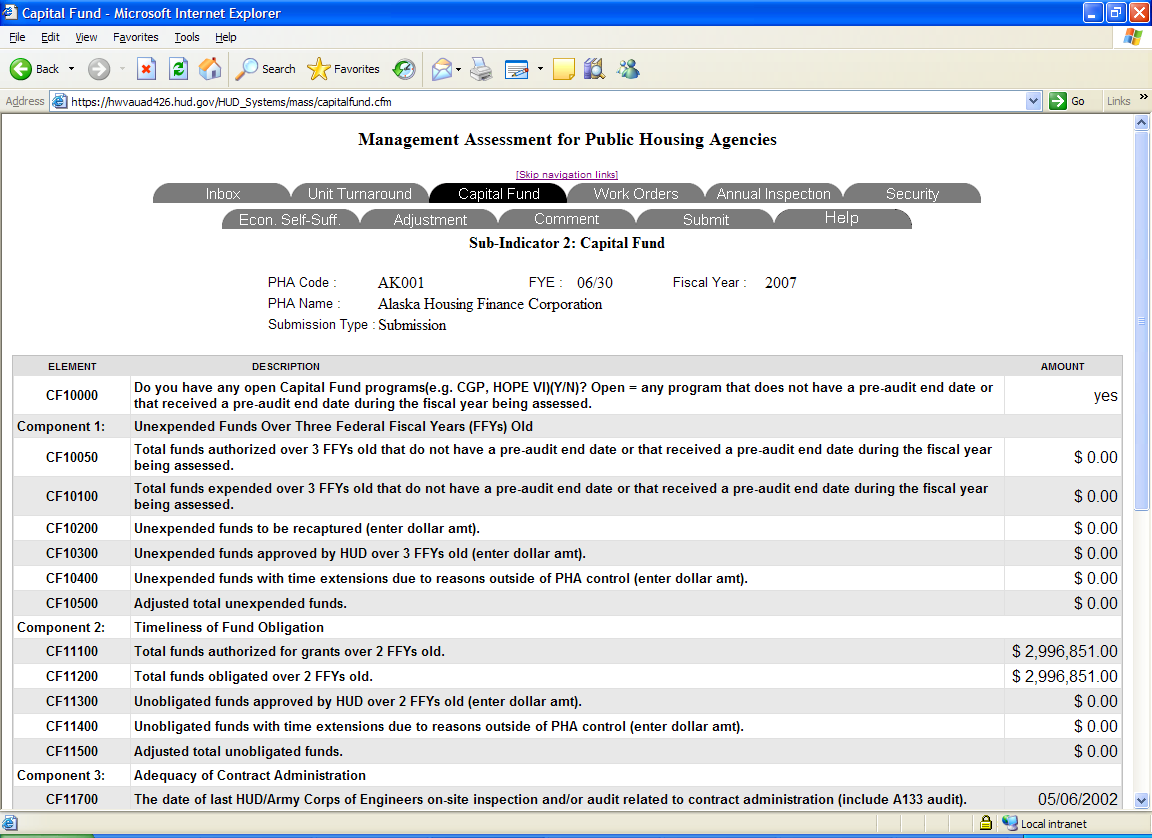Go to the Home page icon
Image resolution: width=1152 pixels, height=838 pixels.
(x=210, y=69)
